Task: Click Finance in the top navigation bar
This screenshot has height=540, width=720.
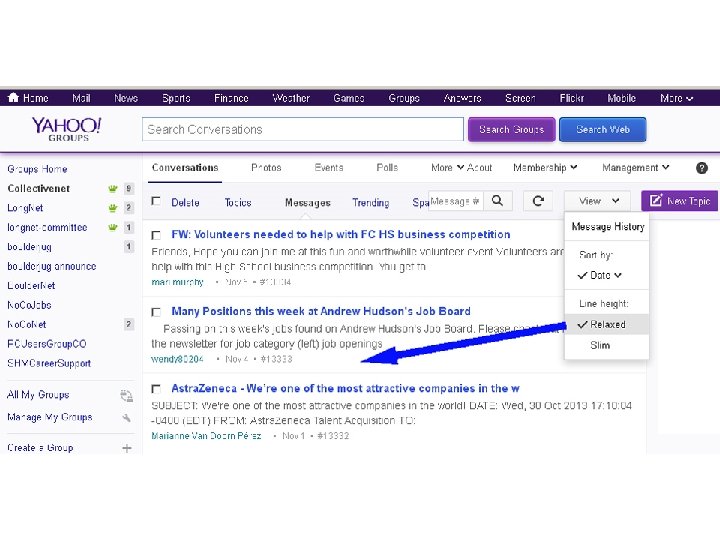Action: (x=231, y=98)
